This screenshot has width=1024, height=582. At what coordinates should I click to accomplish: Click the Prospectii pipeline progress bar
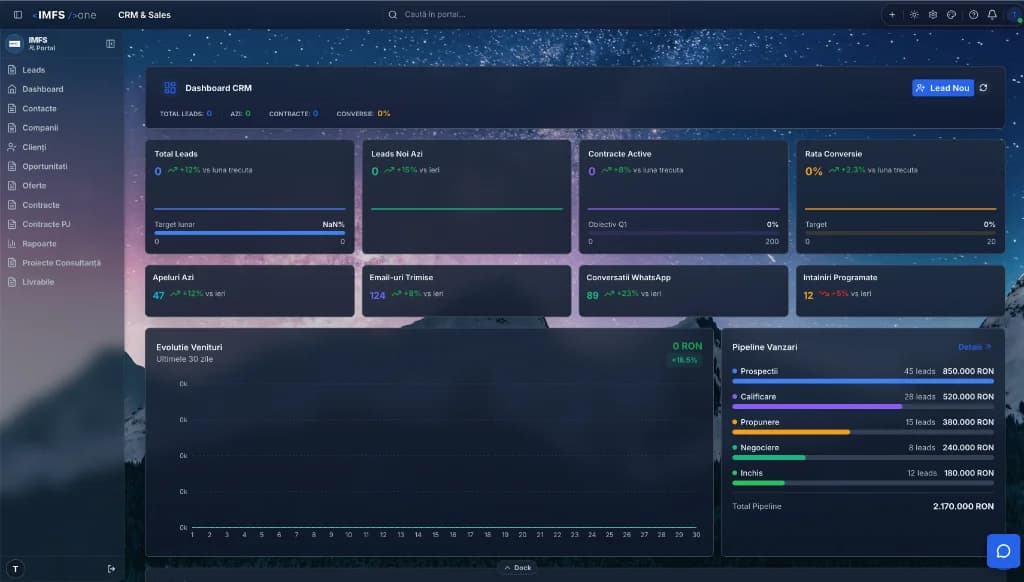pos(863,381)
